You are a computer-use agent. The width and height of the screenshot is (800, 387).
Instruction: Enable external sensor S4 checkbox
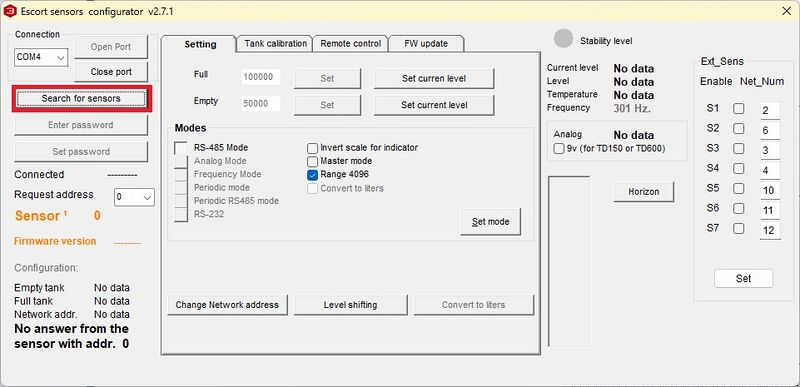coord(738,168)
